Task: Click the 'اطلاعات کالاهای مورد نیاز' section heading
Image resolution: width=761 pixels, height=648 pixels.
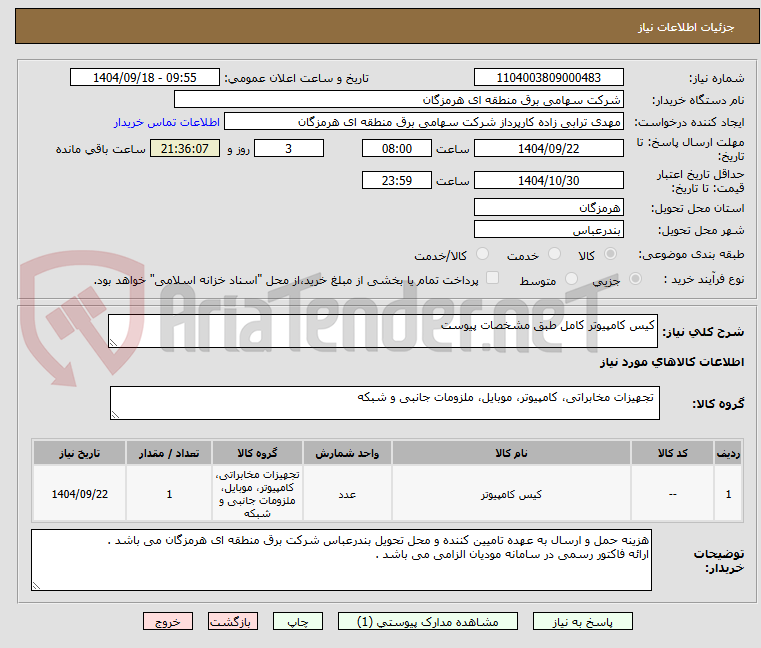Action: [672, 362]
